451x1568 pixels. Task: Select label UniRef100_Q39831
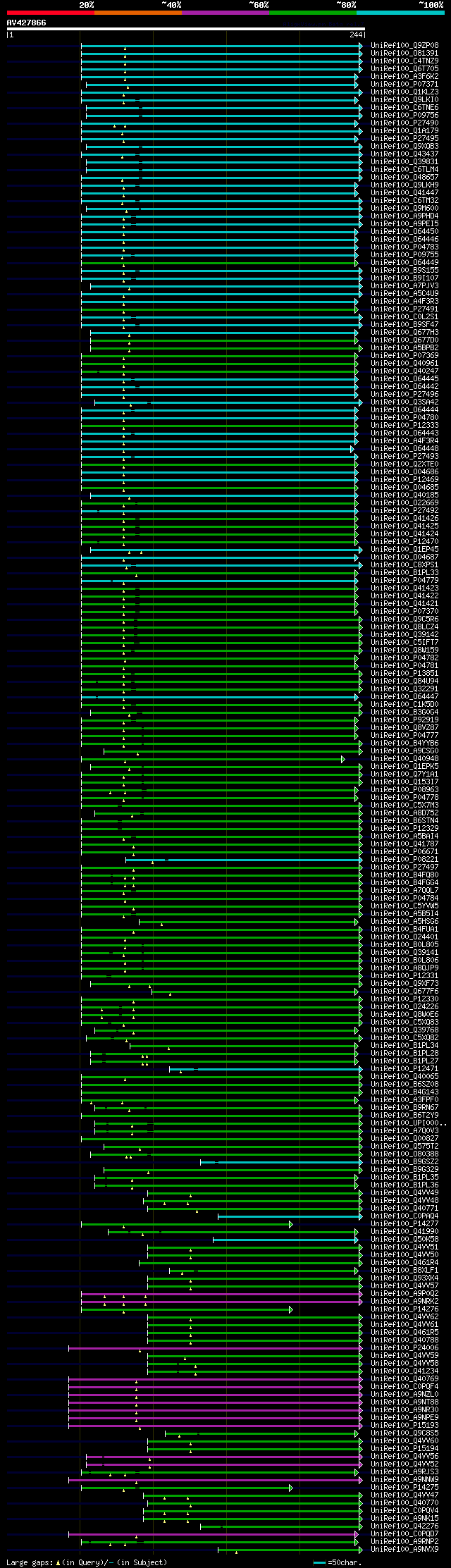click(x=404, y=162)
